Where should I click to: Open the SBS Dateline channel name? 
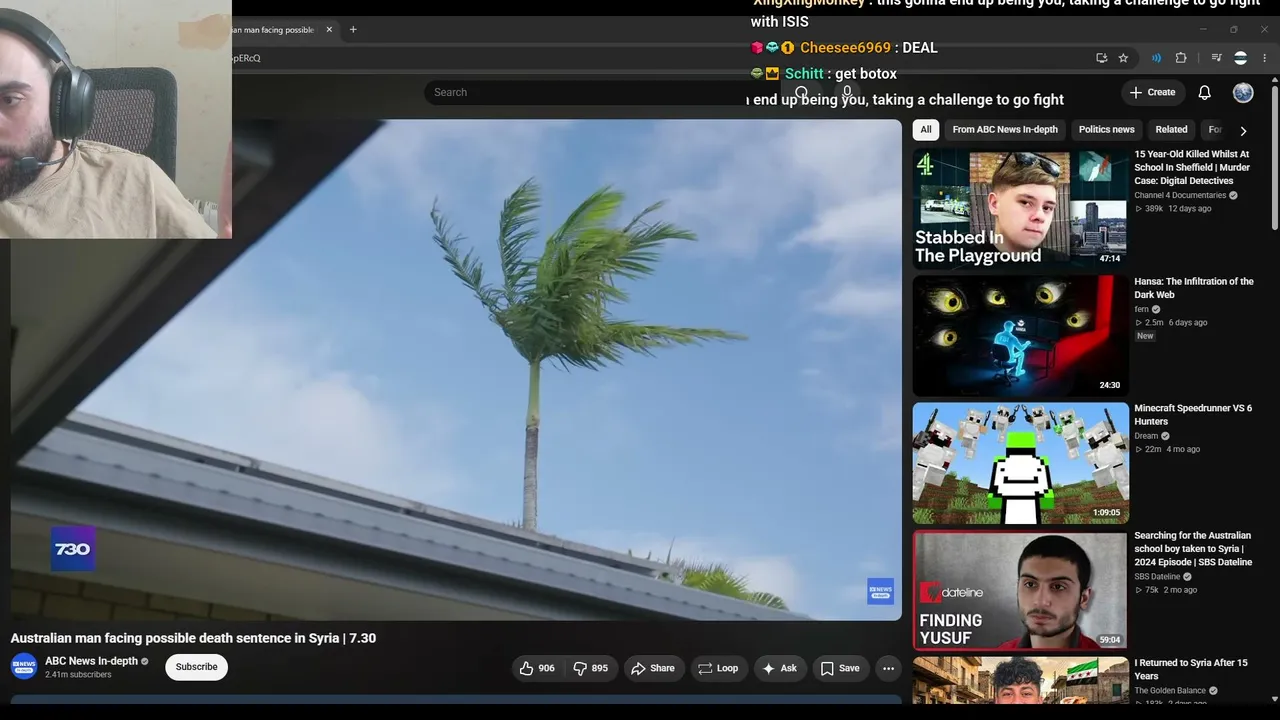(1157, 577)
